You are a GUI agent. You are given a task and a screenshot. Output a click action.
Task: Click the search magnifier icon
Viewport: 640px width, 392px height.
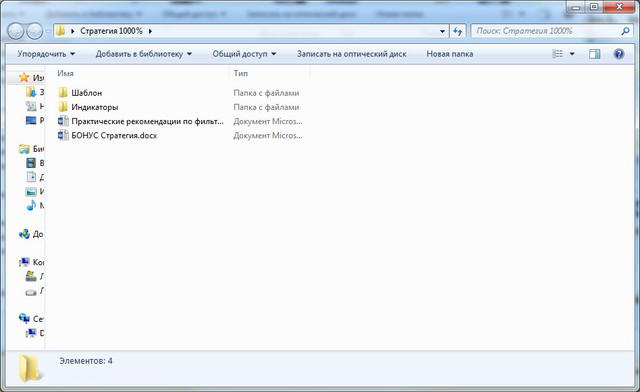pyautogui.click(x=625, y=31)
